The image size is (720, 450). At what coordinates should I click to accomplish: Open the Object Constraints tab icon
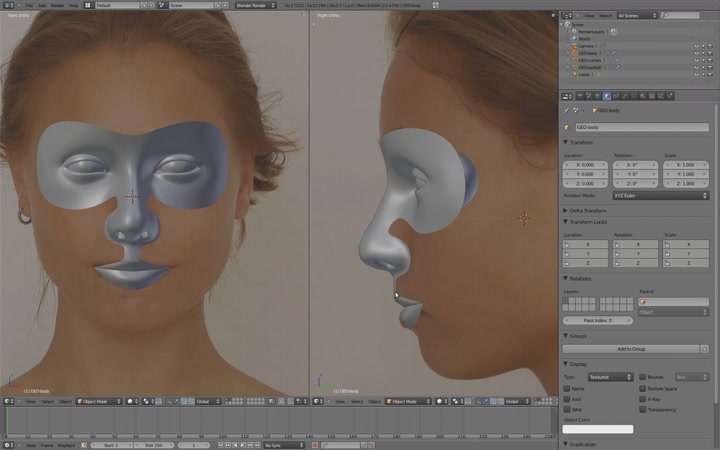pos(616,96)
